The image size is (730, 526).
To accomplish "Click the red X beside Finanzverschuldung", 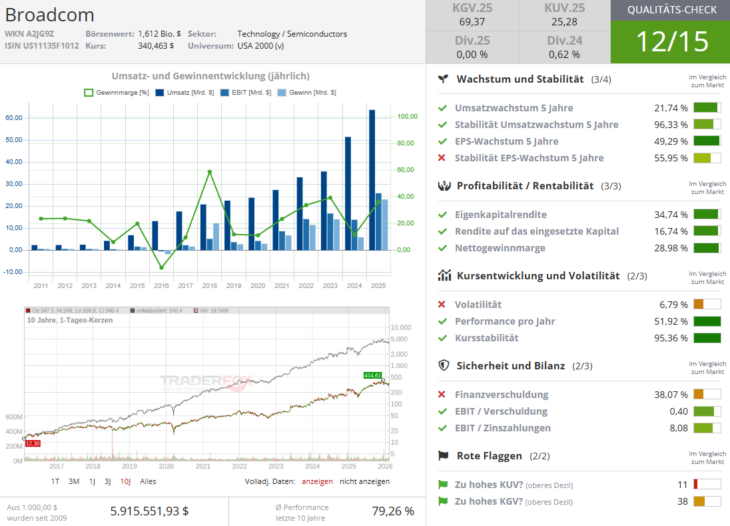I will click(442, 394).
